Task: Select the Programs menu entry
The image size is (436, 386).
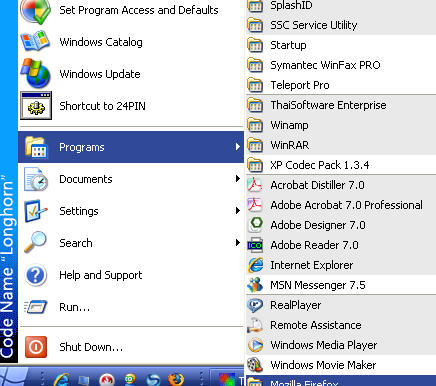Action: point(131,147)
